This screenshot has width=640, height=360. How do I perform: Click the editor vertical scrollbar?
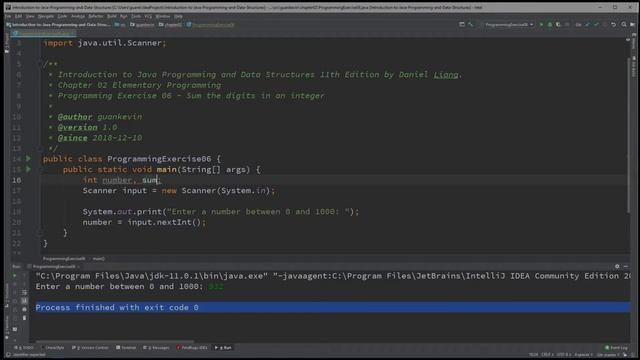click(x=629, y=135)
